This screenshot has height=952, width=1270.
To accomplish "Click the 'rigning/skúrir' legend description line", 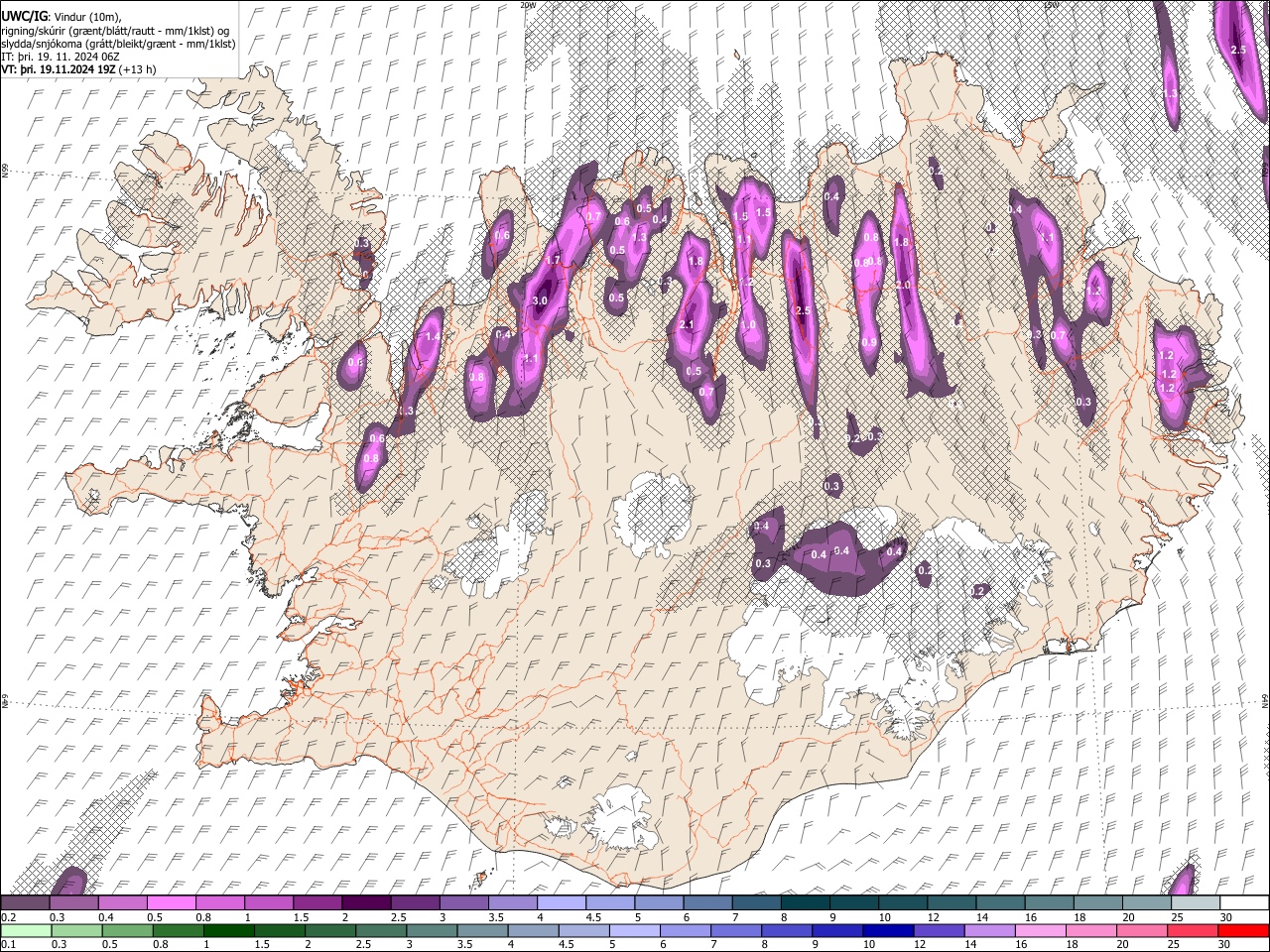I will [x=115, y=31].
